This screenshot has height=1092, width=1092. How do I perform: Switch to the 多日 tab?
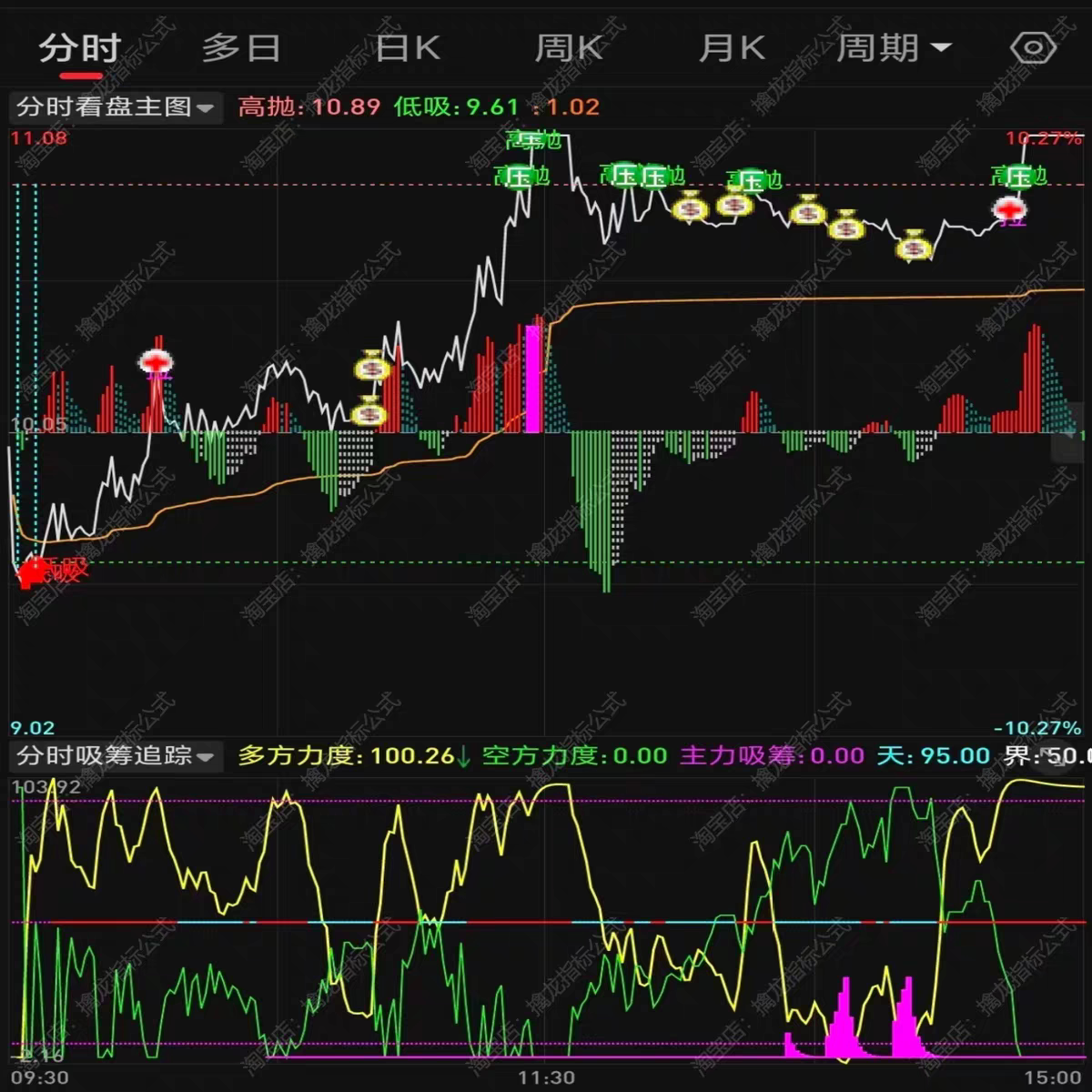240,47
